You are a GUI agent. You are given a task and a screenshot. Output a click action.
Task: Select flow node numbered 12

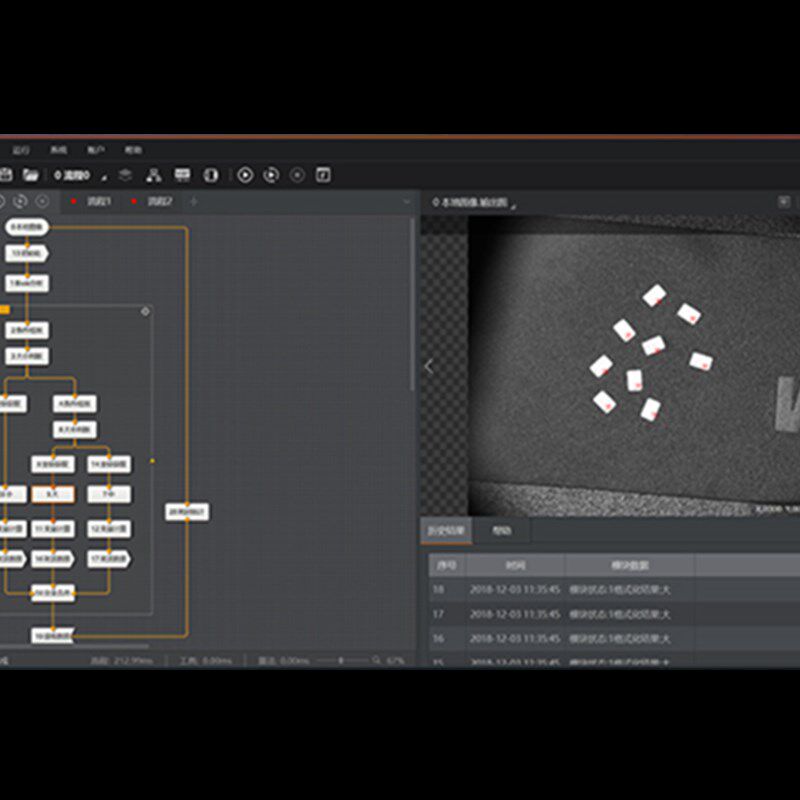109,529
